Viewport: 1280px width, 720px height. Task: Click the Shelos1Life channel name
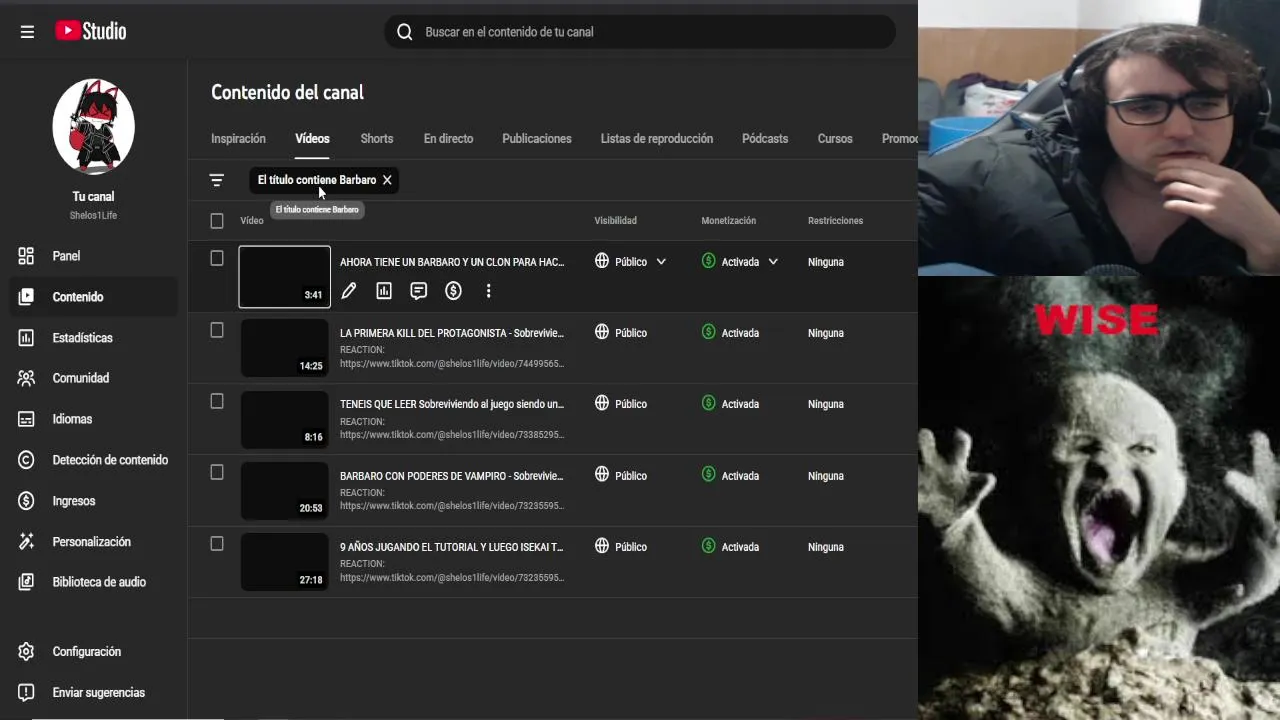(93, 216)
